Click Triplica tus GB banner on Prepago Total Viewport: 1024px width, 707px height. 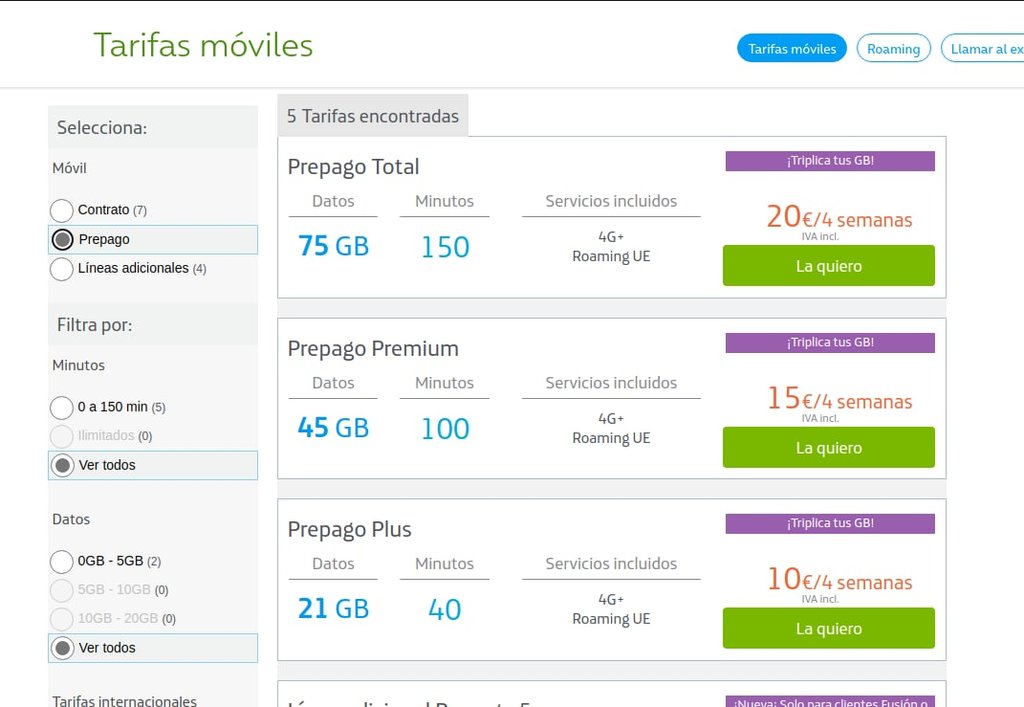(x=829, y=160)
